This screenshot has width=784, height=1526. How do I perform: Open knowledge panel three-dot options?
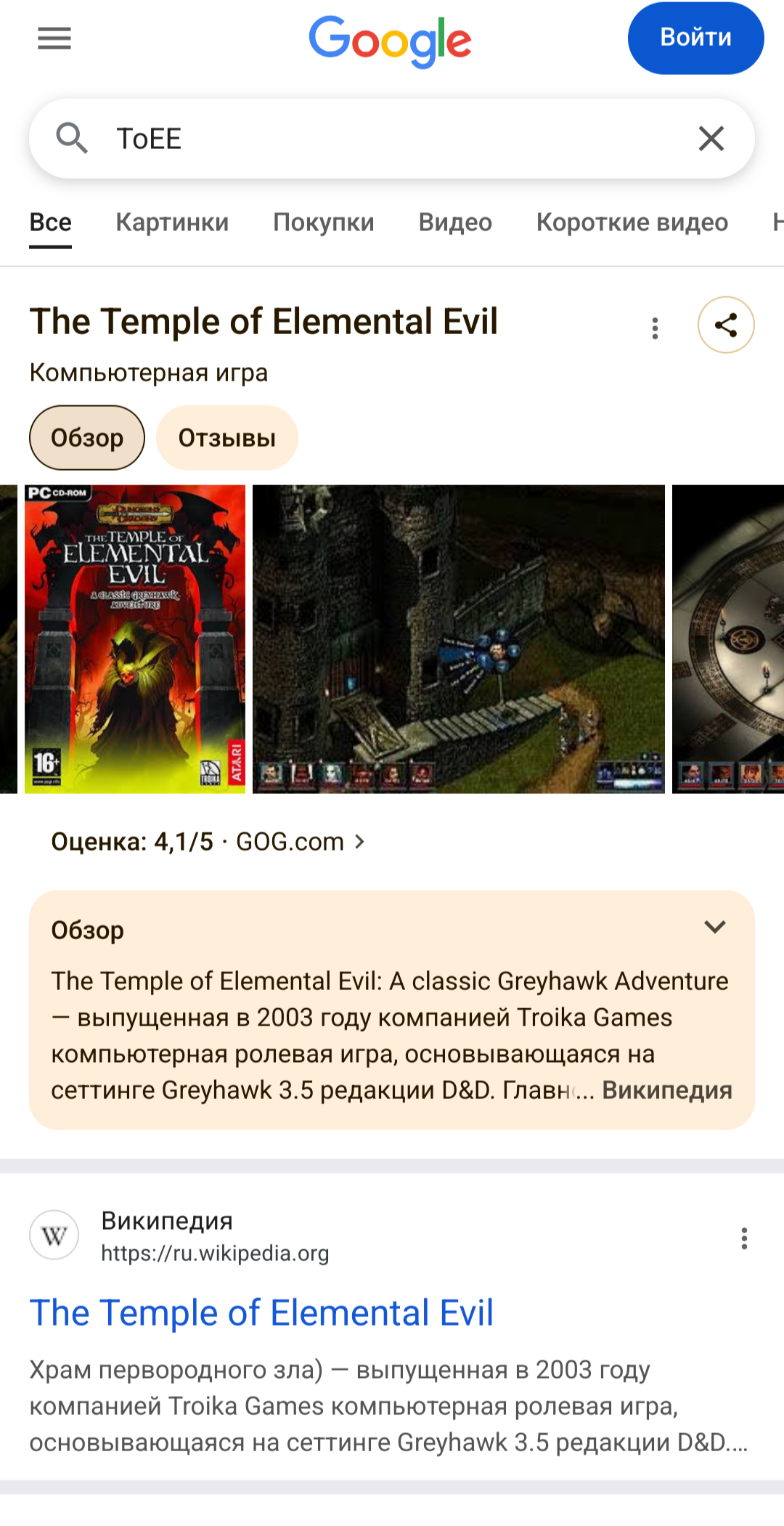(655, 328)
